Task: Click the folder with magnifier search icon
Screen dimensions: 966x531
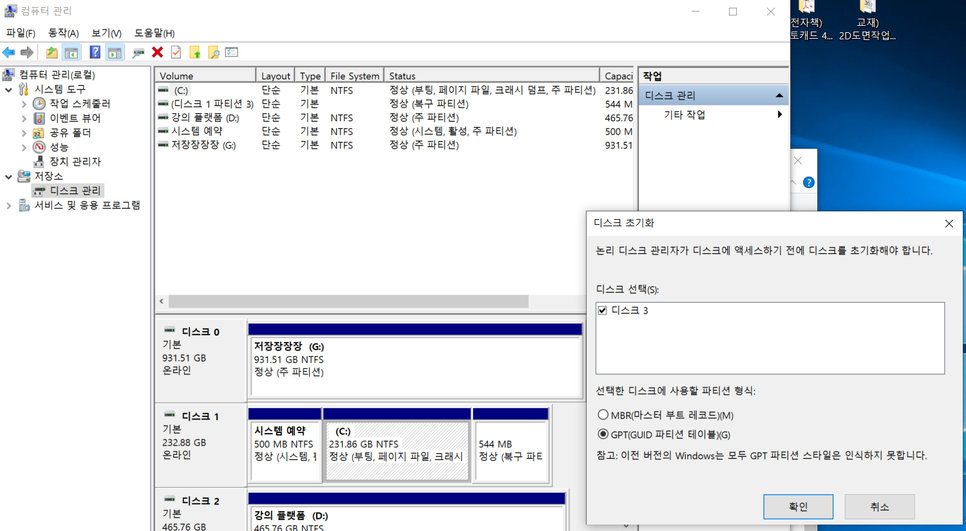Action: [213, 52]
